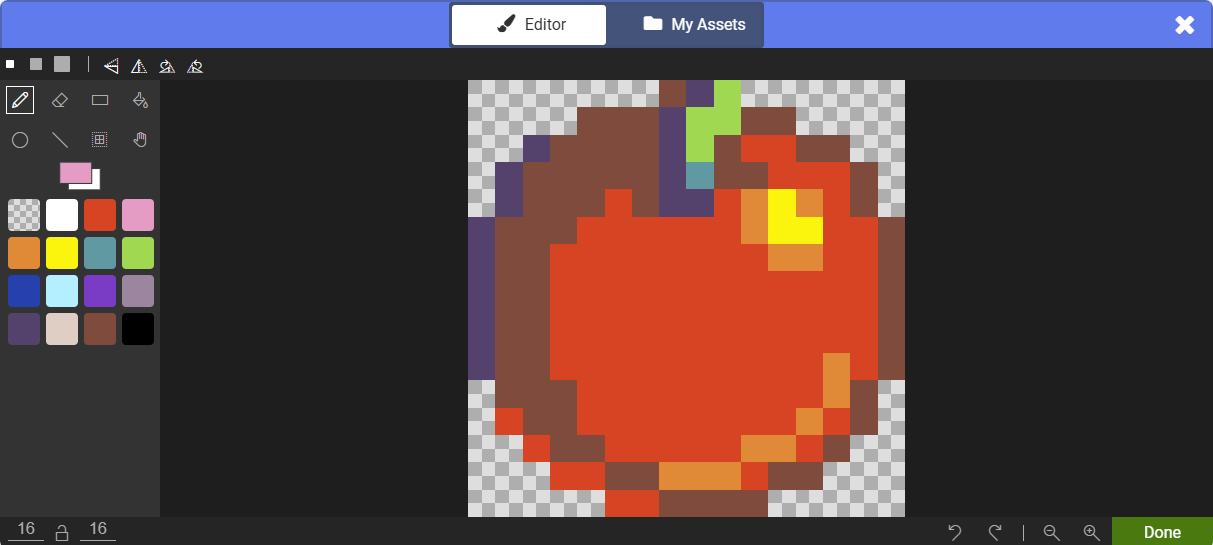Zoom out of the canvas
Image resolution: width=1213 pixels, height=545 pixels.
click(x=1051, y=532)
